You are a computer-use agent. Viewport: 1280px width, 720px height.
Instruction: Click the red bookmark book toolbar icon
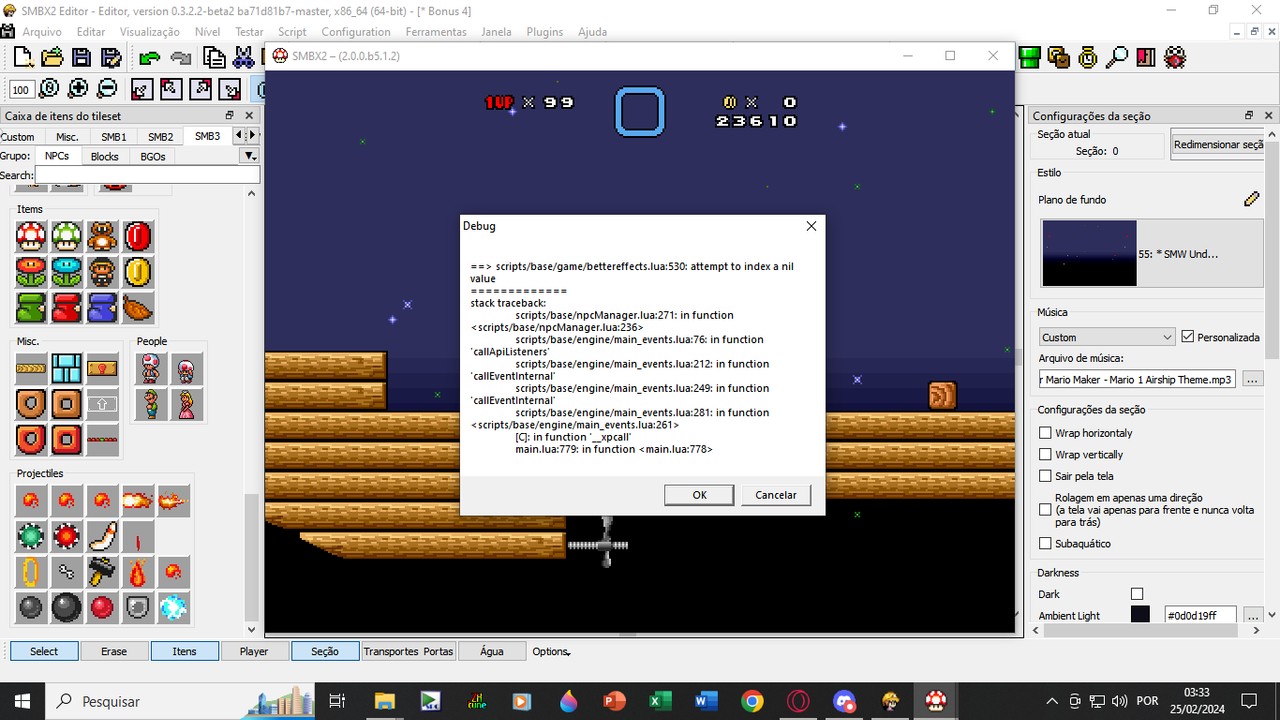[x=1146, y=58]
